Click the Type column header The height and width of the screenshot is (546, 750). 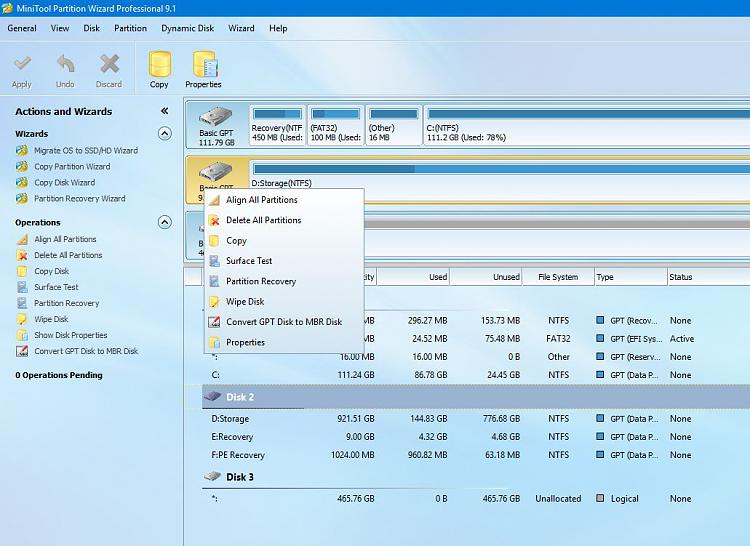coord(631,277)
